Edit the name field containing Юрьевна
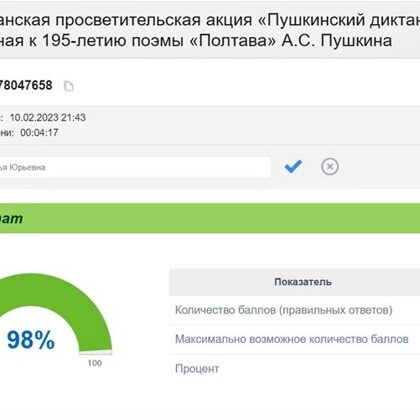The height and width of the screenshot is (420, 420). (135, 167)
